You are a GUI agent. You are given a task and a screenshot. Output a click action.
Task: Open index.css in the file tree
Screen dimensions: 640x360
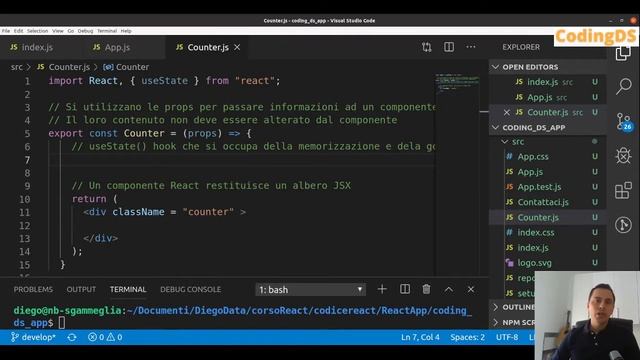547,233
